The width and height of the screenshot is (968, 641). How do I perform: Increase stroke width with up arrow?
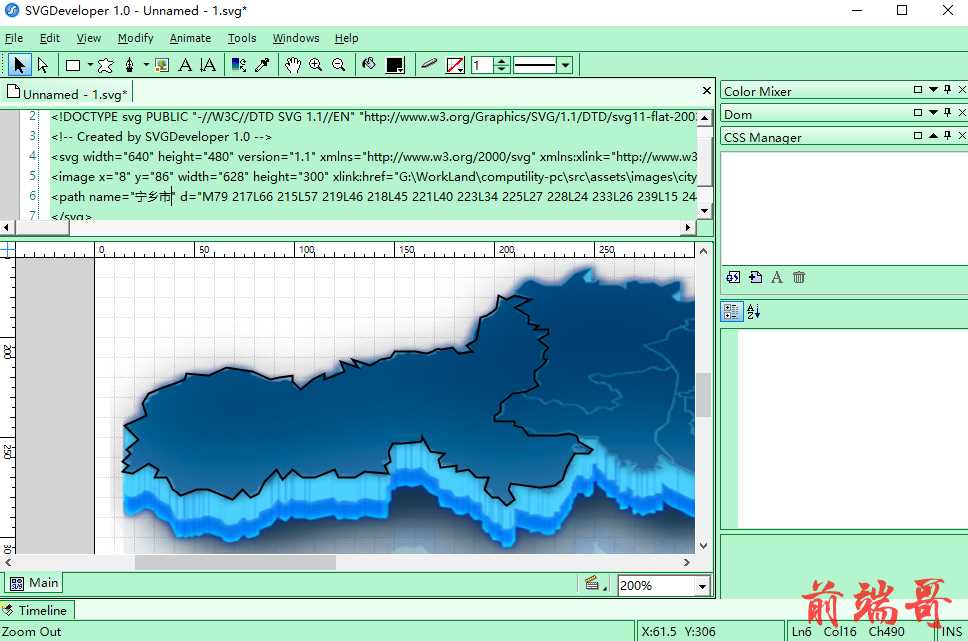click(502, 61)
